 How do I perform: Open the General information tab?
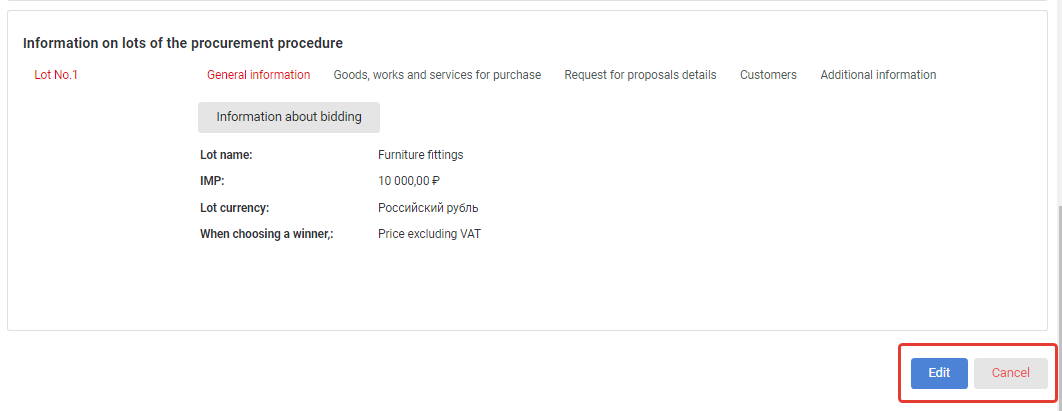coord(259,75)
